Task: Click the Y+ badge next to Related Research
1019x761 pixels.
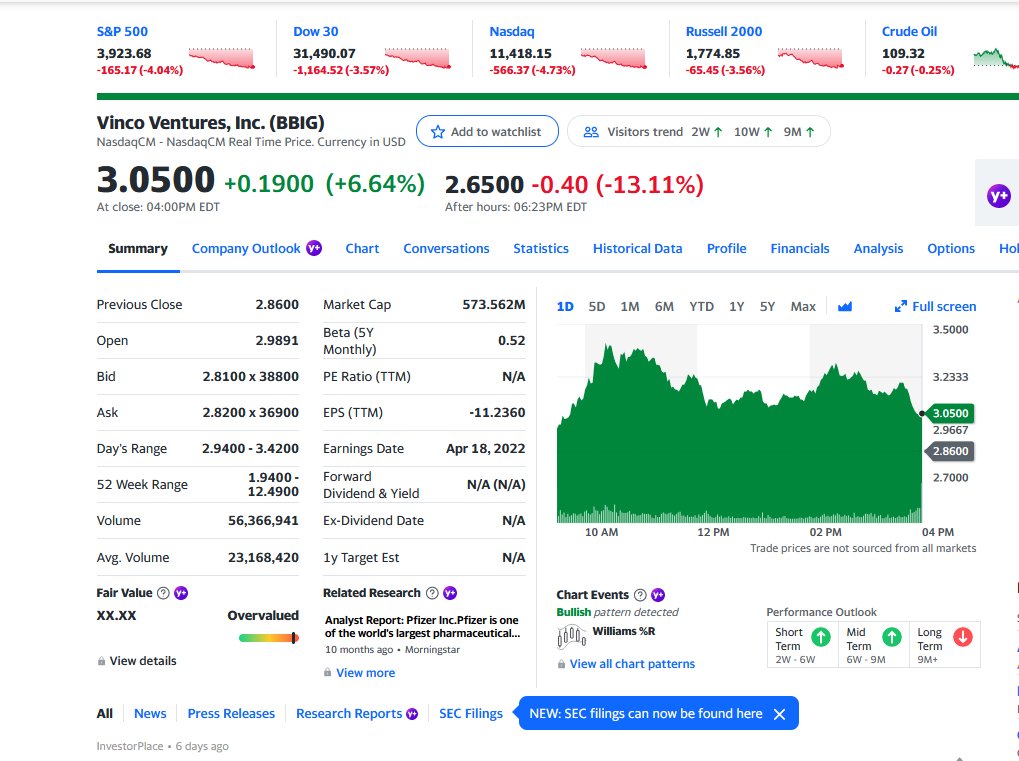Action: point(450,593)
